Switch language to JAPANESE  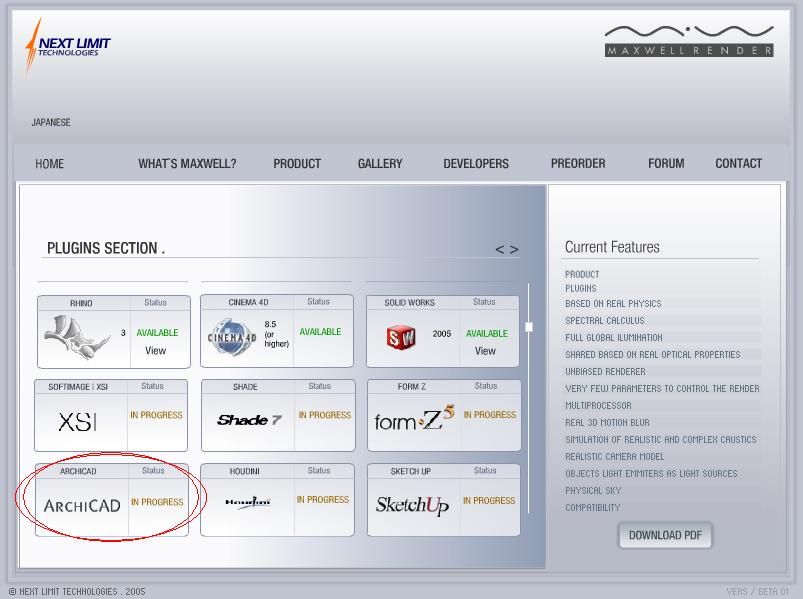[51, 122]
